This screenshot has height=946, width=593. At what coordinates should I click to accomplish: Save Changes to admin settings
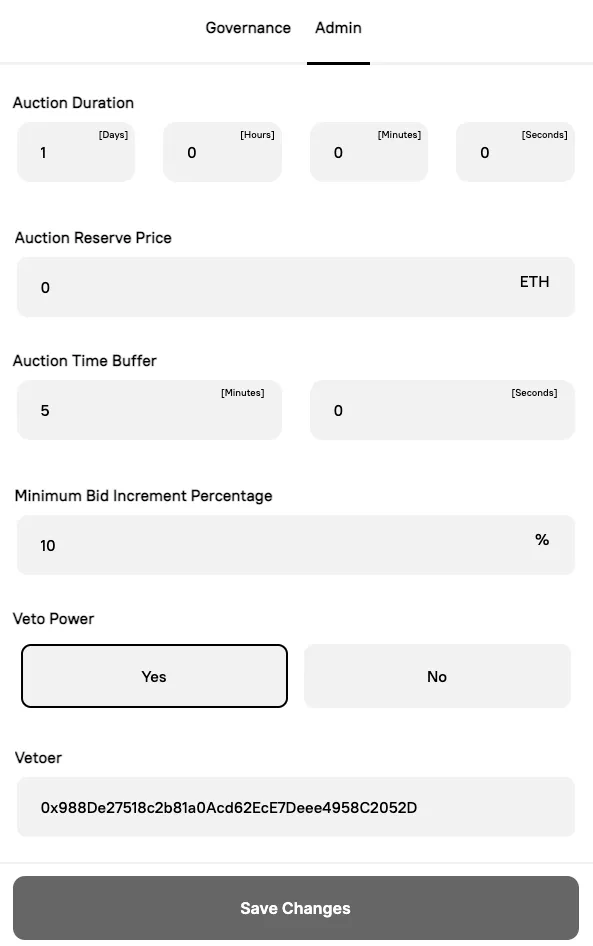pos(296,908)
